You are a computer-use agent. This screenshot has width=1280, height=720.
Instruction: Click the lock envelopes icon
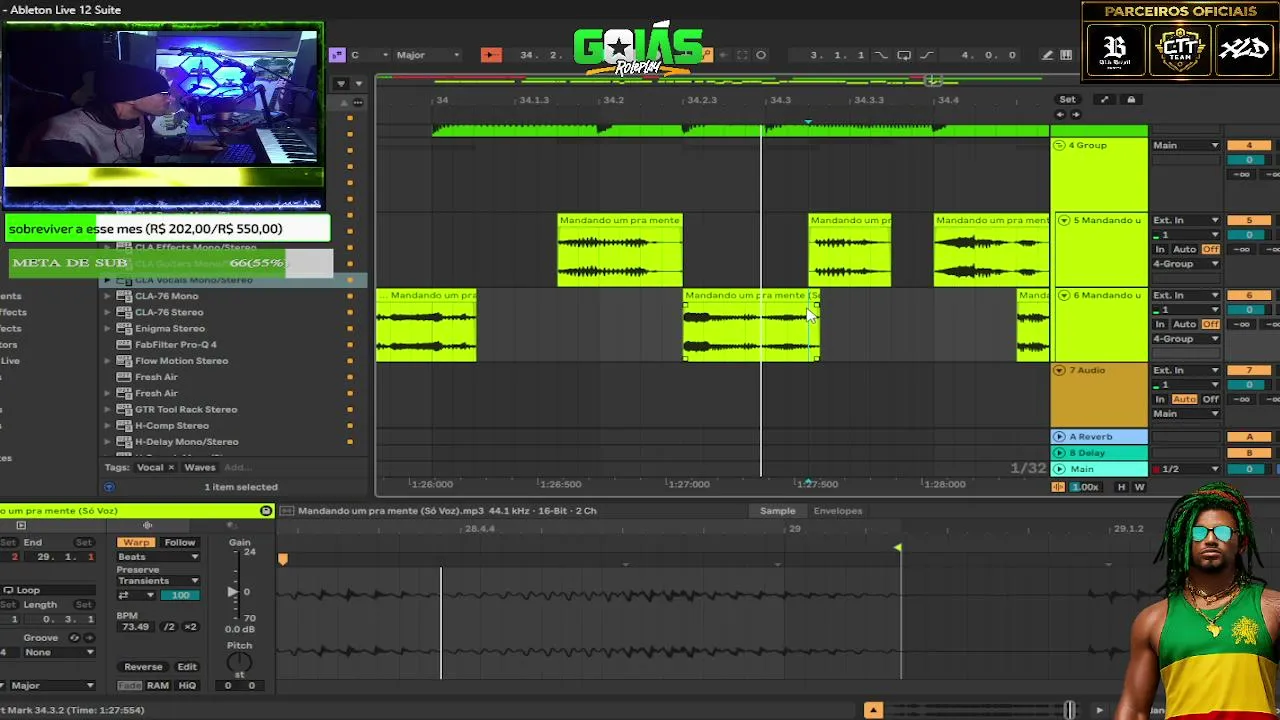pos(1131,99)
